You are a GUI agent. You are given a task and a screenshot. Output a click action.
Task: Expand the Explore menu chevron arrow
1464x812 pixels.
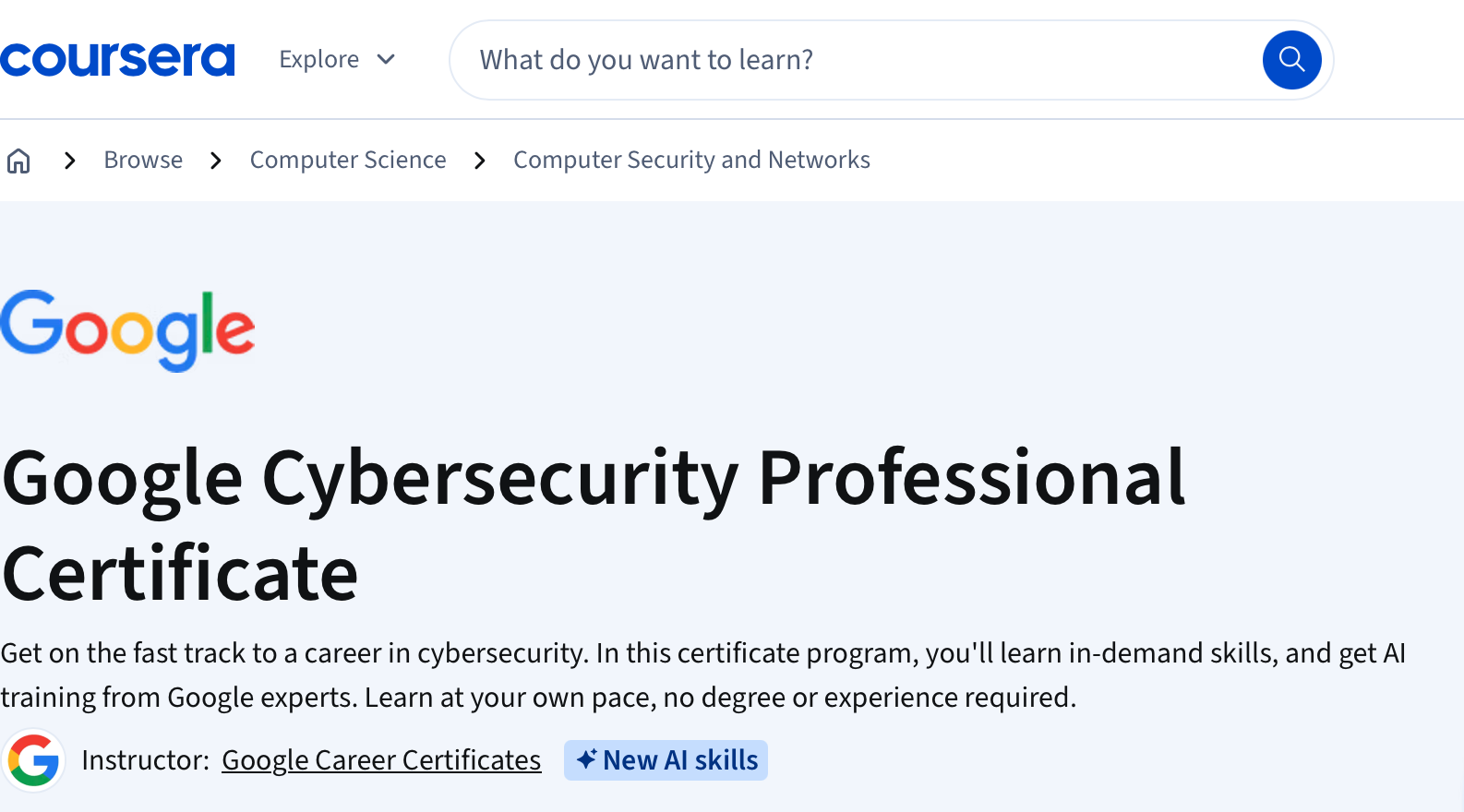385,59
